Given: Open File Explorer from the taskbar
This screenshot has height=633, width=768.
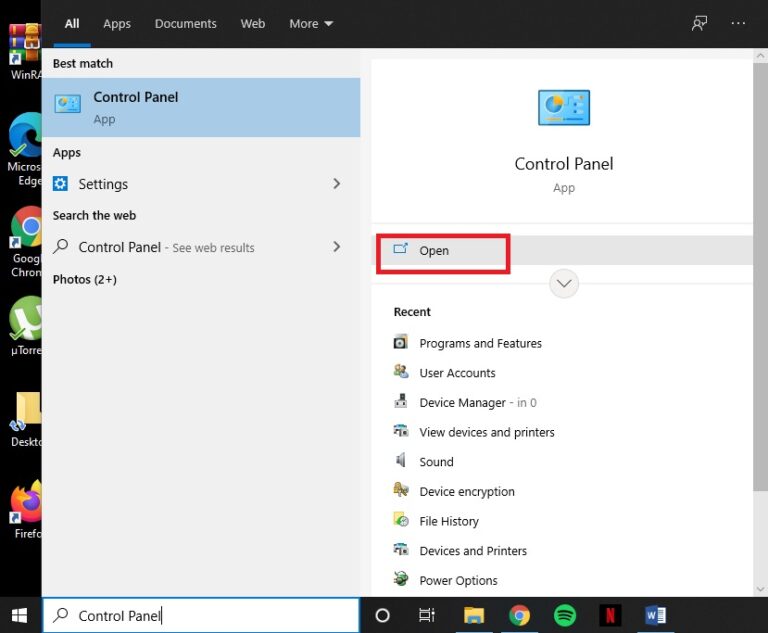Looking at the screenshot, I should 474,615.
